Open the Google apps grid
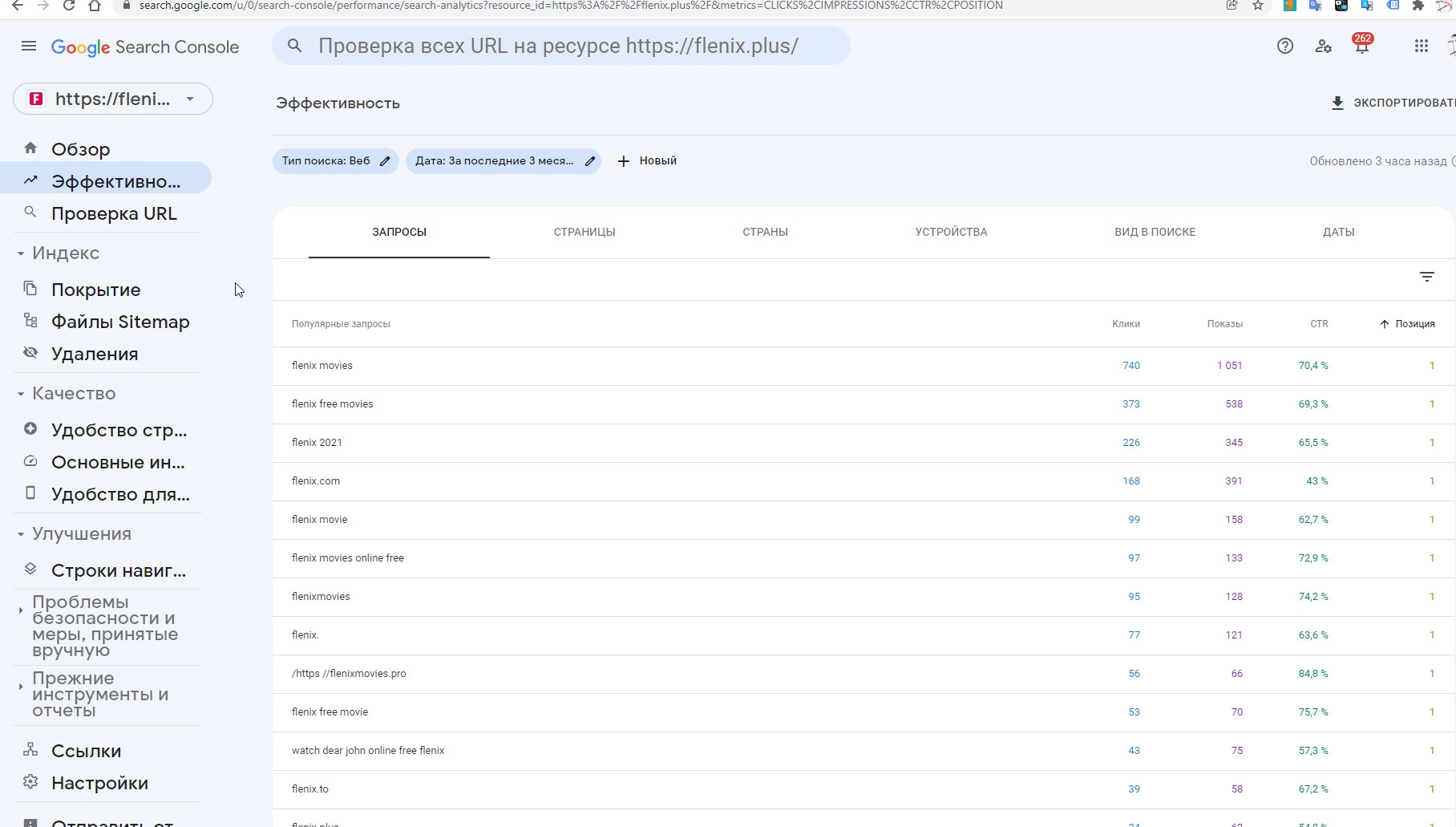This screenshot has width=1456, height=827. click(1421, 47)
